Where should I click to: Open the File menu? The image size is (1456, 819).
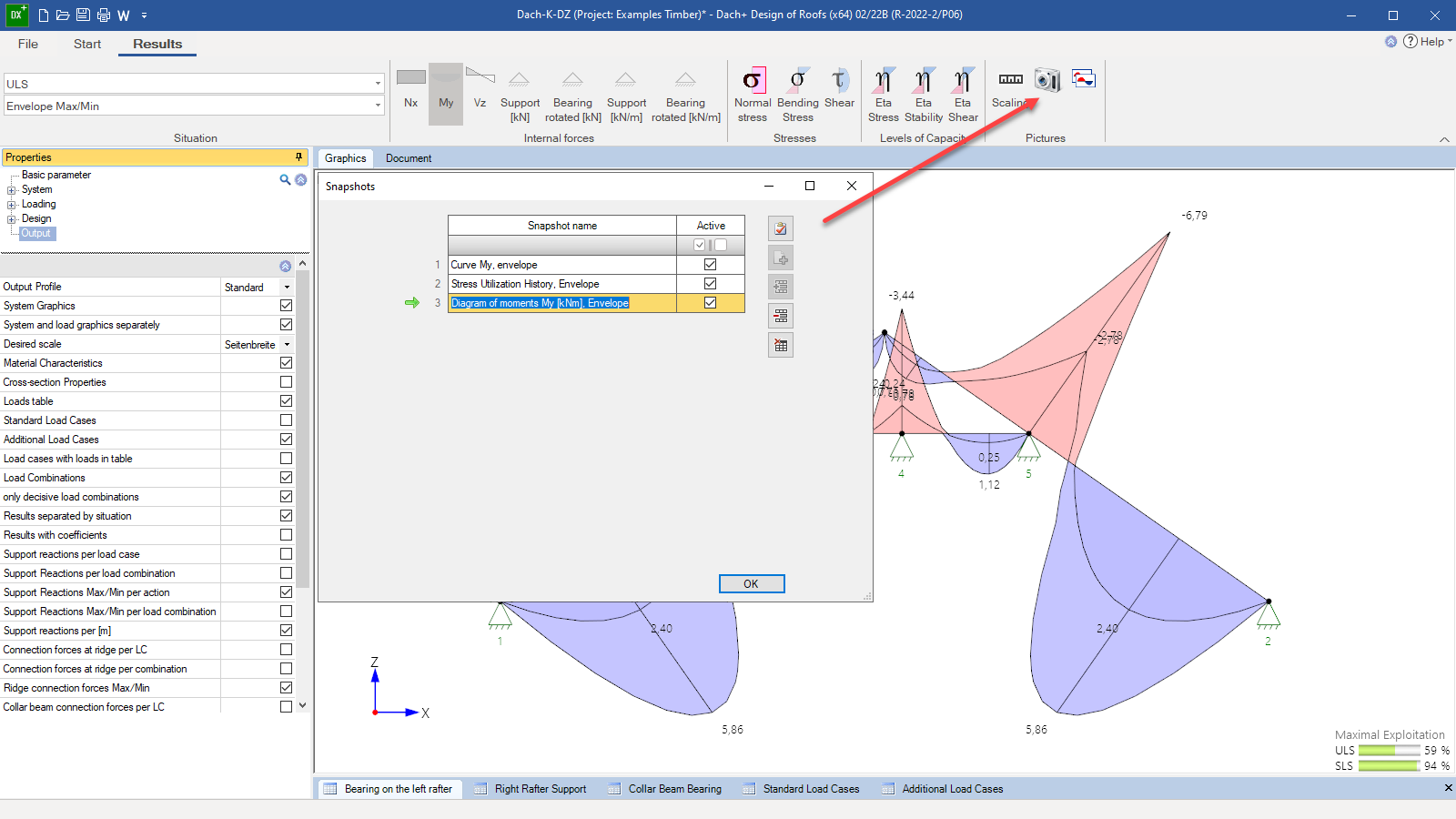click(28, 44)
